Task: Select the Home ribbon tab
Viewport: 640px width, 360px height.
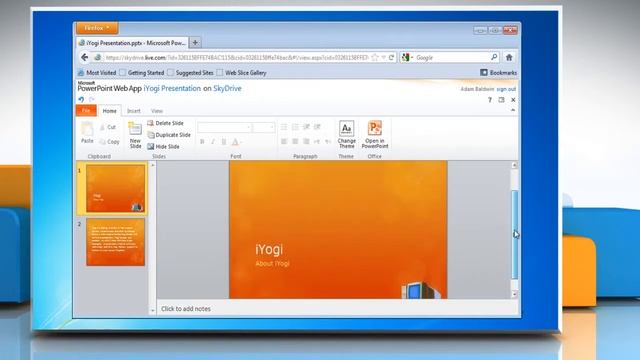Action: [109, 111]
